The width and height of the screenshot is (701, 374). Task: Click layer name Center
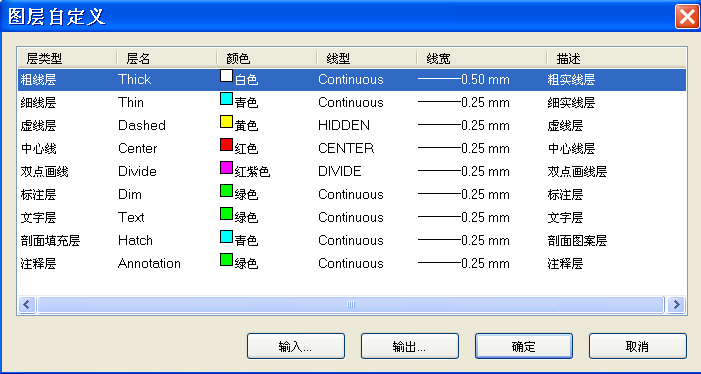click(x=138, y=149)
